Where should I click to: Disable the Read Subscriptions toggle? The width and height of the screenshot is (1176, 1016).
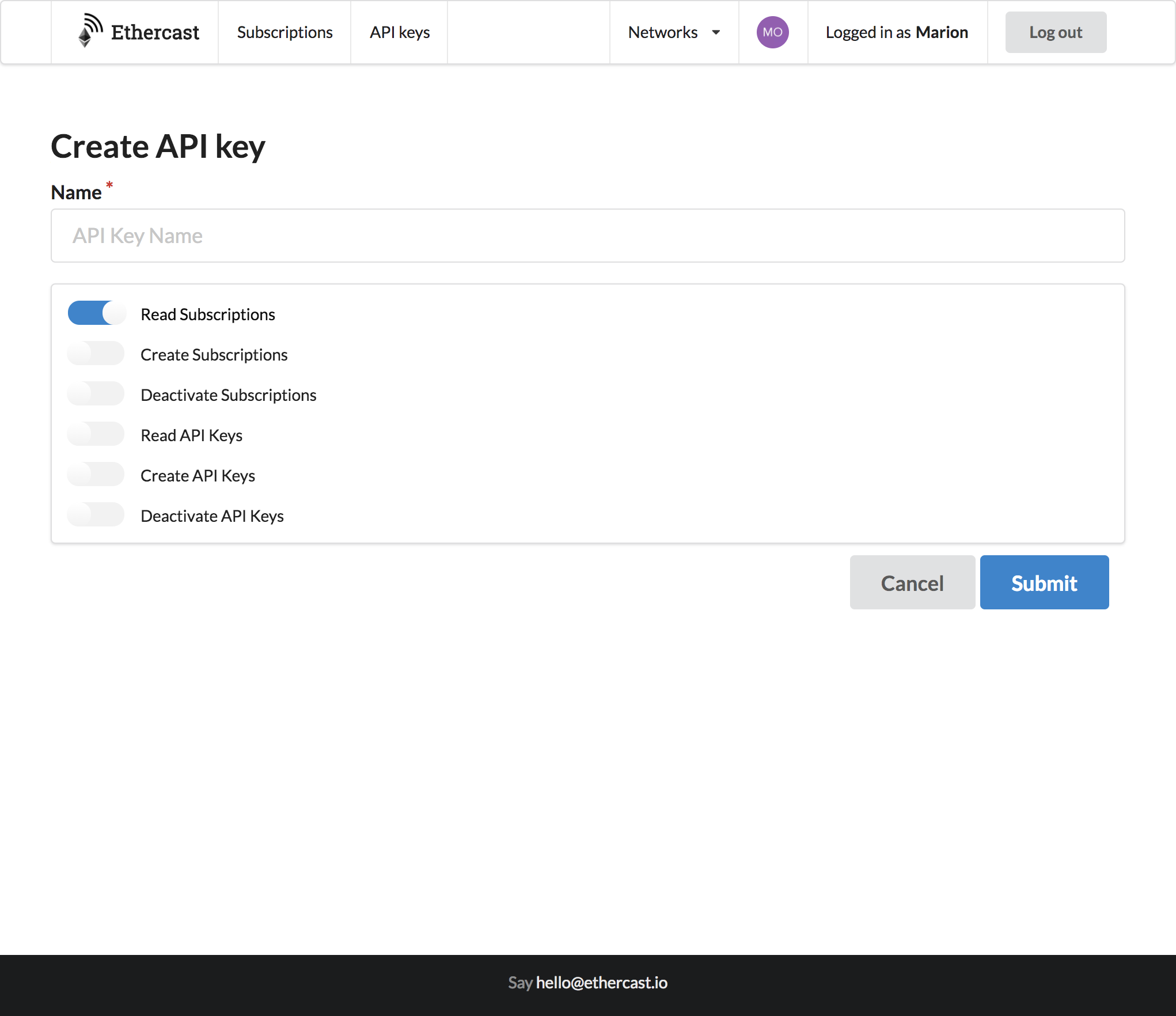point(96,313)
